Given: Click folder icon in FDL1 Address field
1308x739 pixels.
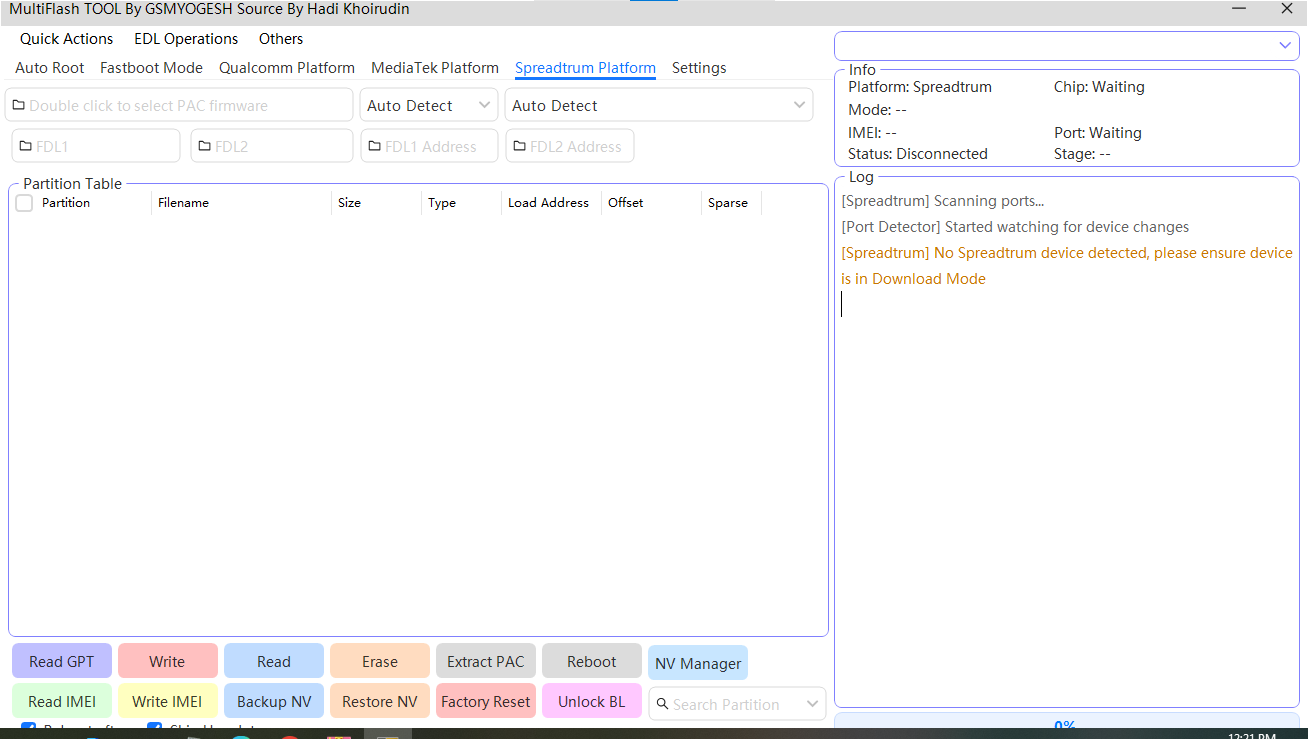Looking at the screenshot, I should 376,145.
